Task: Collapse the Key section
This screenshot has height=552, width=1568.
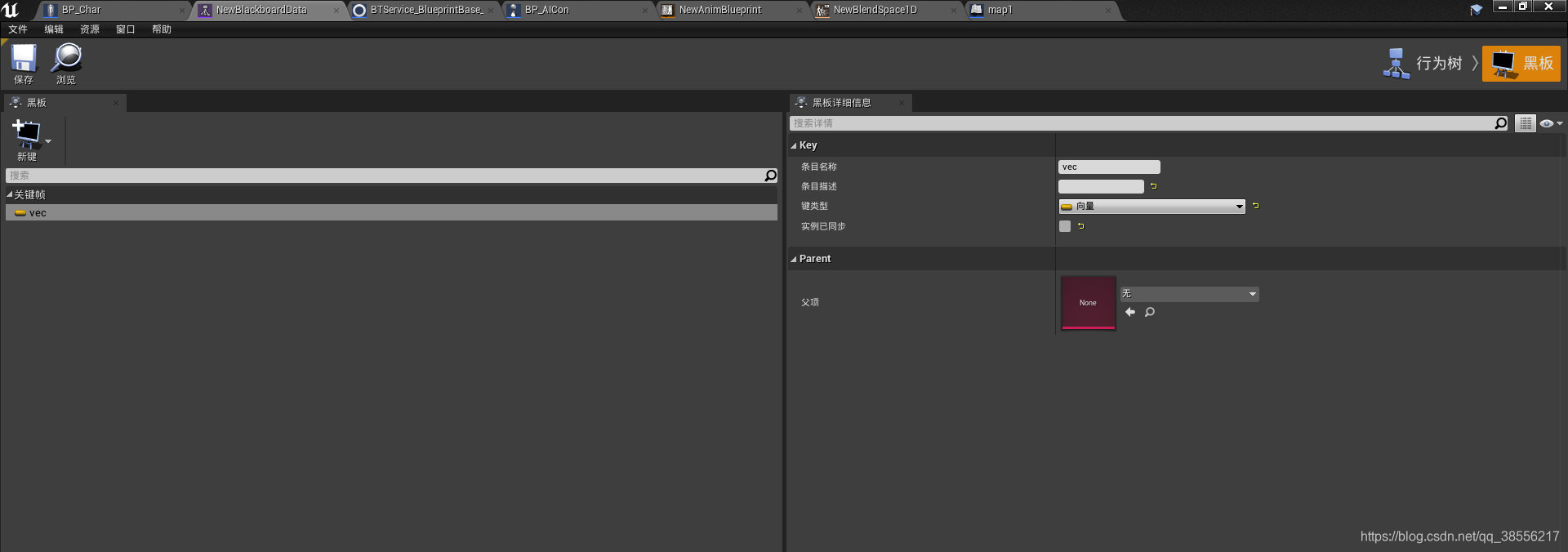Action: point(794,145)
